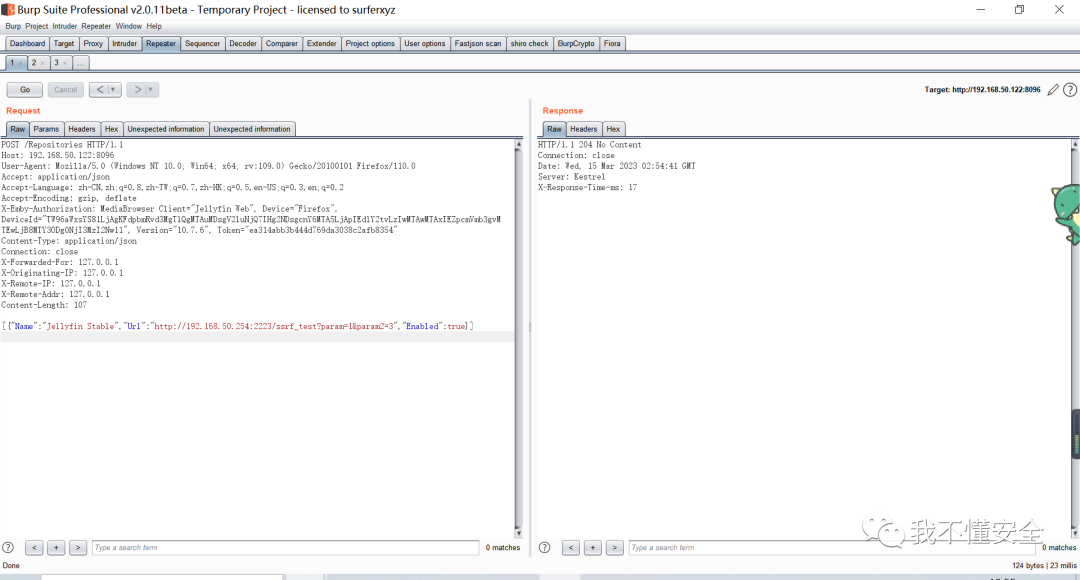
Task: Go to next match in request search
Action: coord(78,548)
